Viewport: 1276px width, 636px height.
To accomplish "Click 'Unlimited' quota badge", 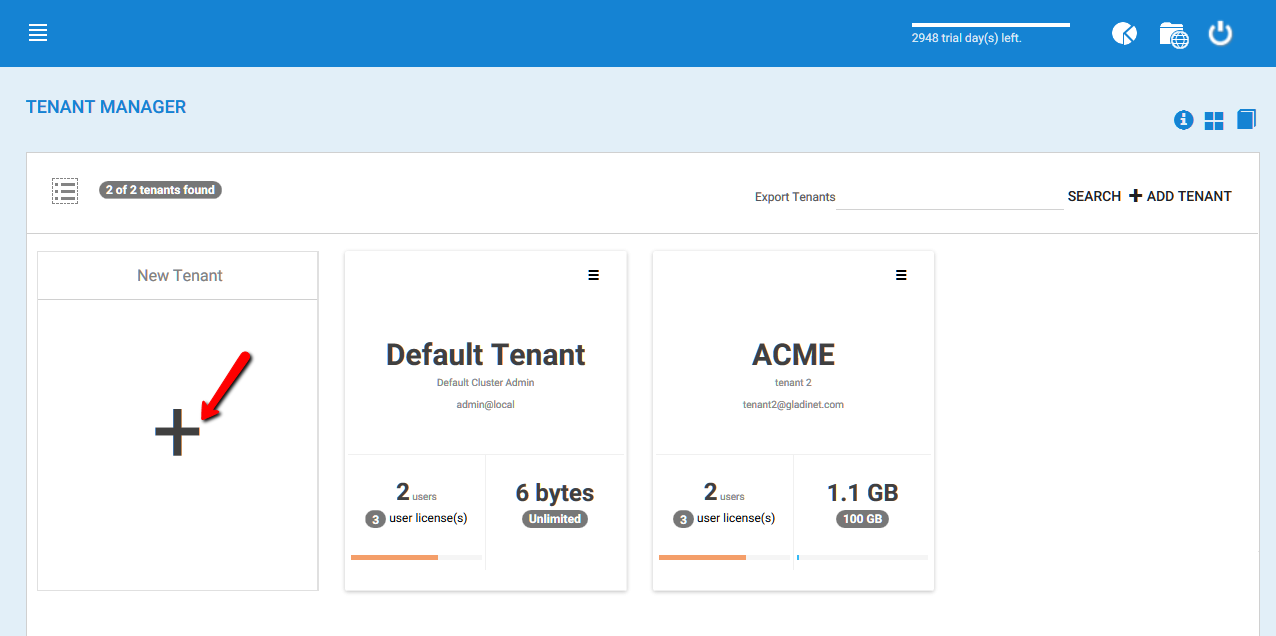I will click(x=555, y=519).
